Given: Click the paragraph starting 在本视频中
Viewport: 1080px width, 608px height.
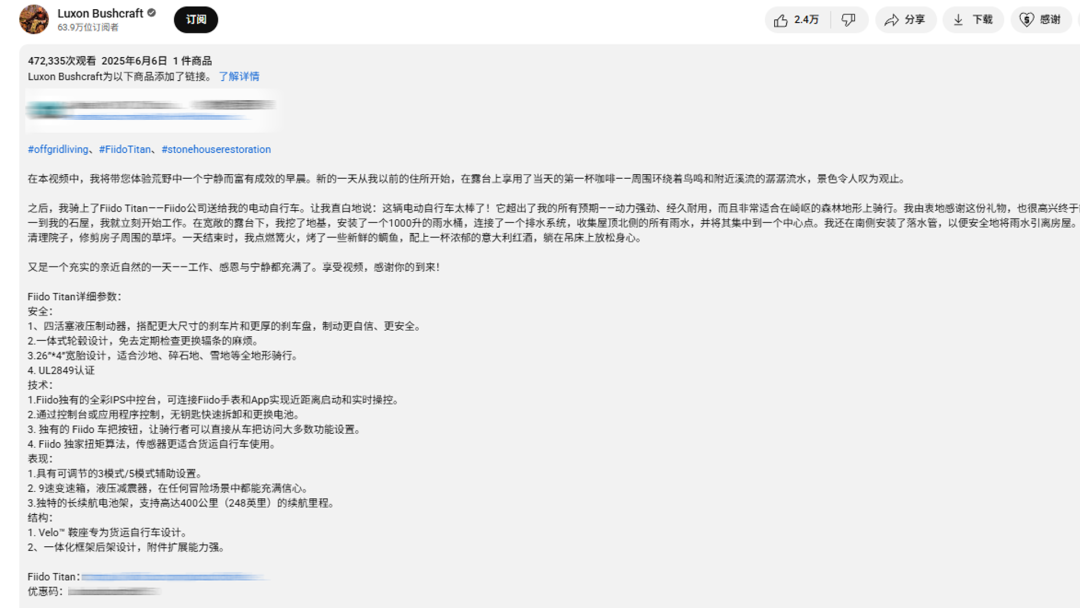Looking at the screenshot, I should click(x=467, y=179).
